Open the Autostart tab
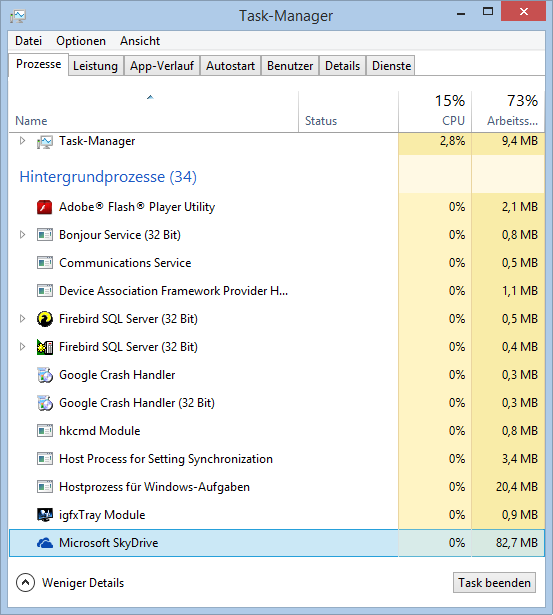The height and width of the screenshot is (615, 553). click(x=231, y=66)
